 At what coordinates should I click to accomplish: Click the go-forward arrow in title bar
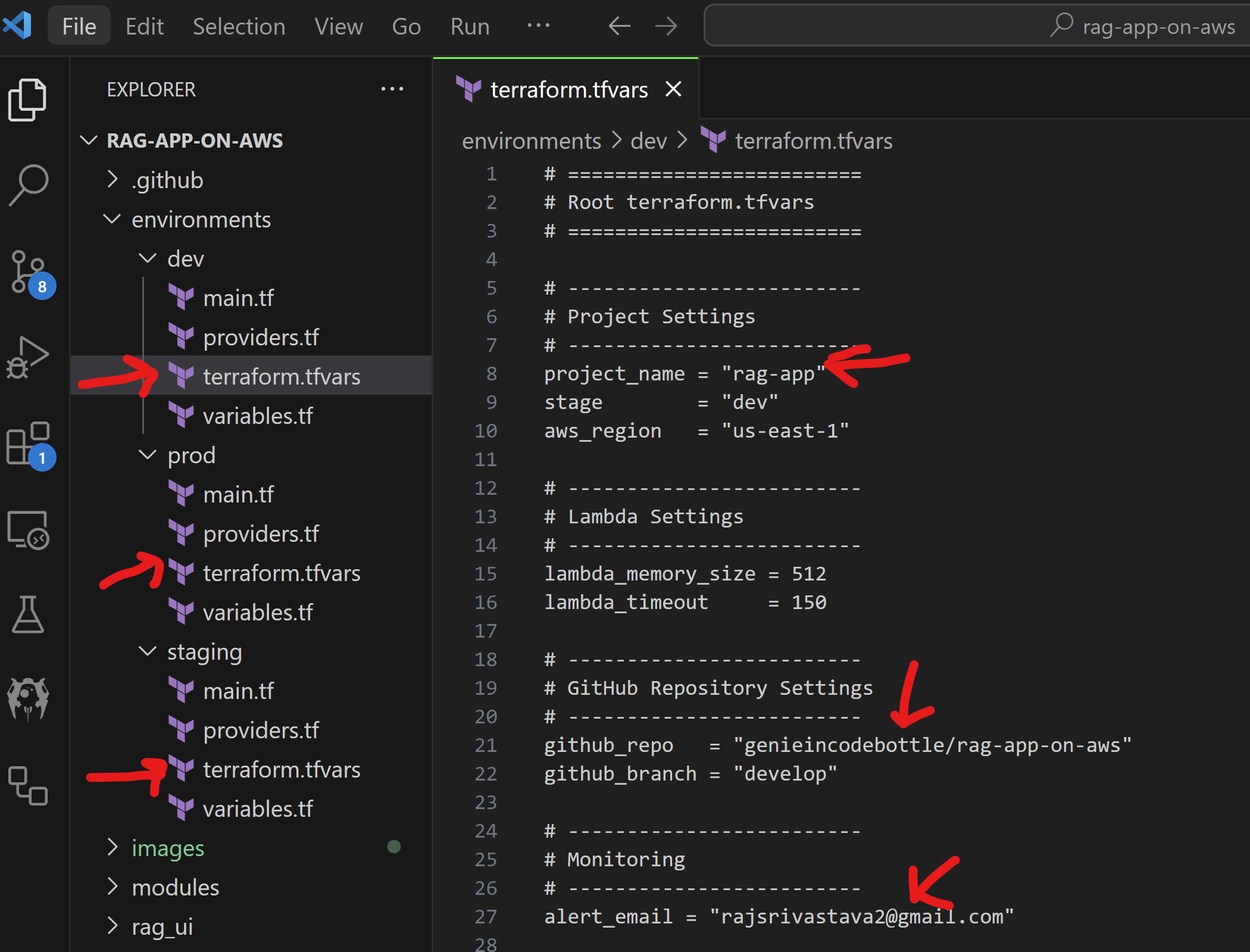click(x=665, y=26)
